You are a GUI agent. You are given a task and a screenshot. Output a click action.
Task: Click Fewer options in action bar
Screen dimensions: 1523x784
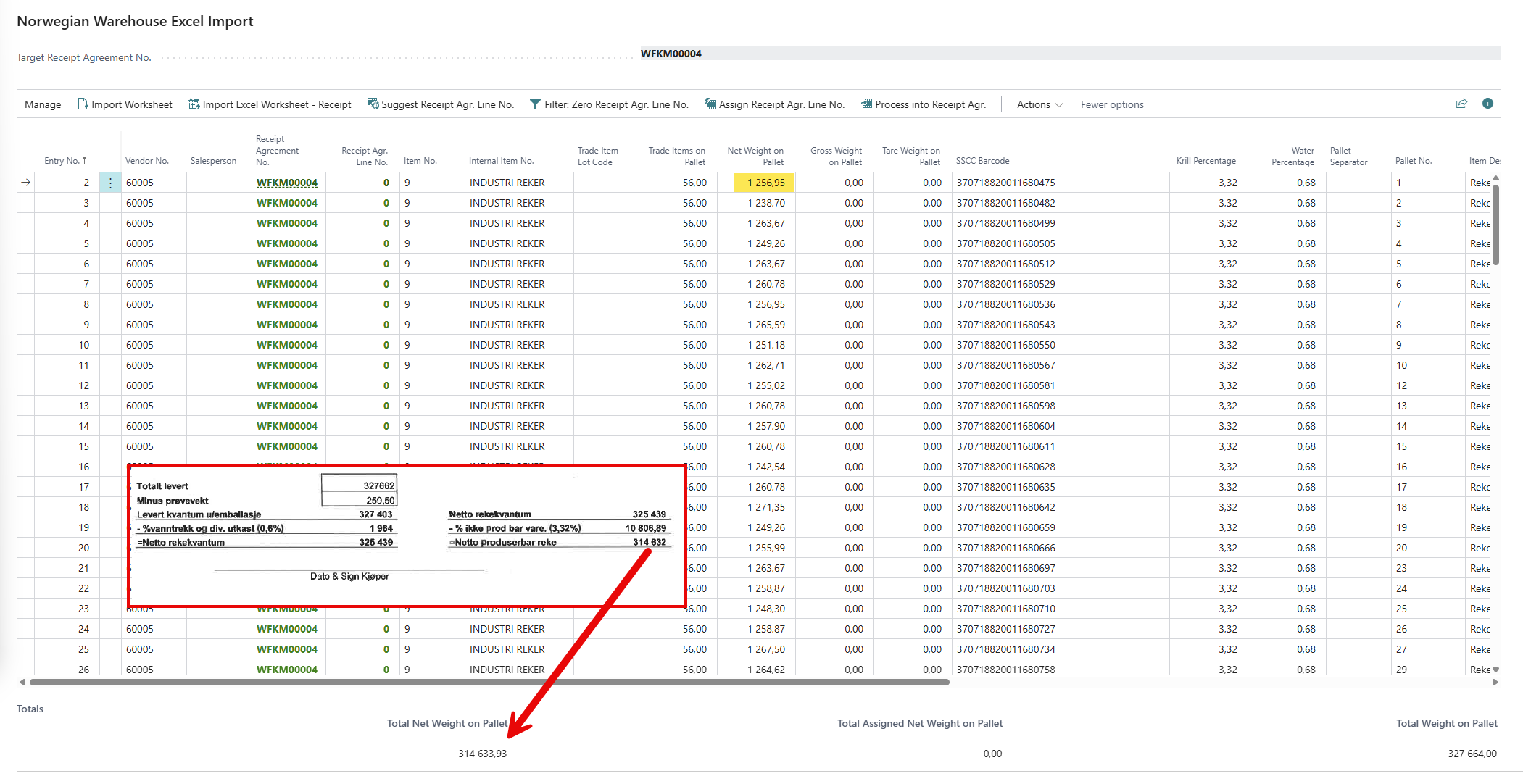coord(1111,104)
